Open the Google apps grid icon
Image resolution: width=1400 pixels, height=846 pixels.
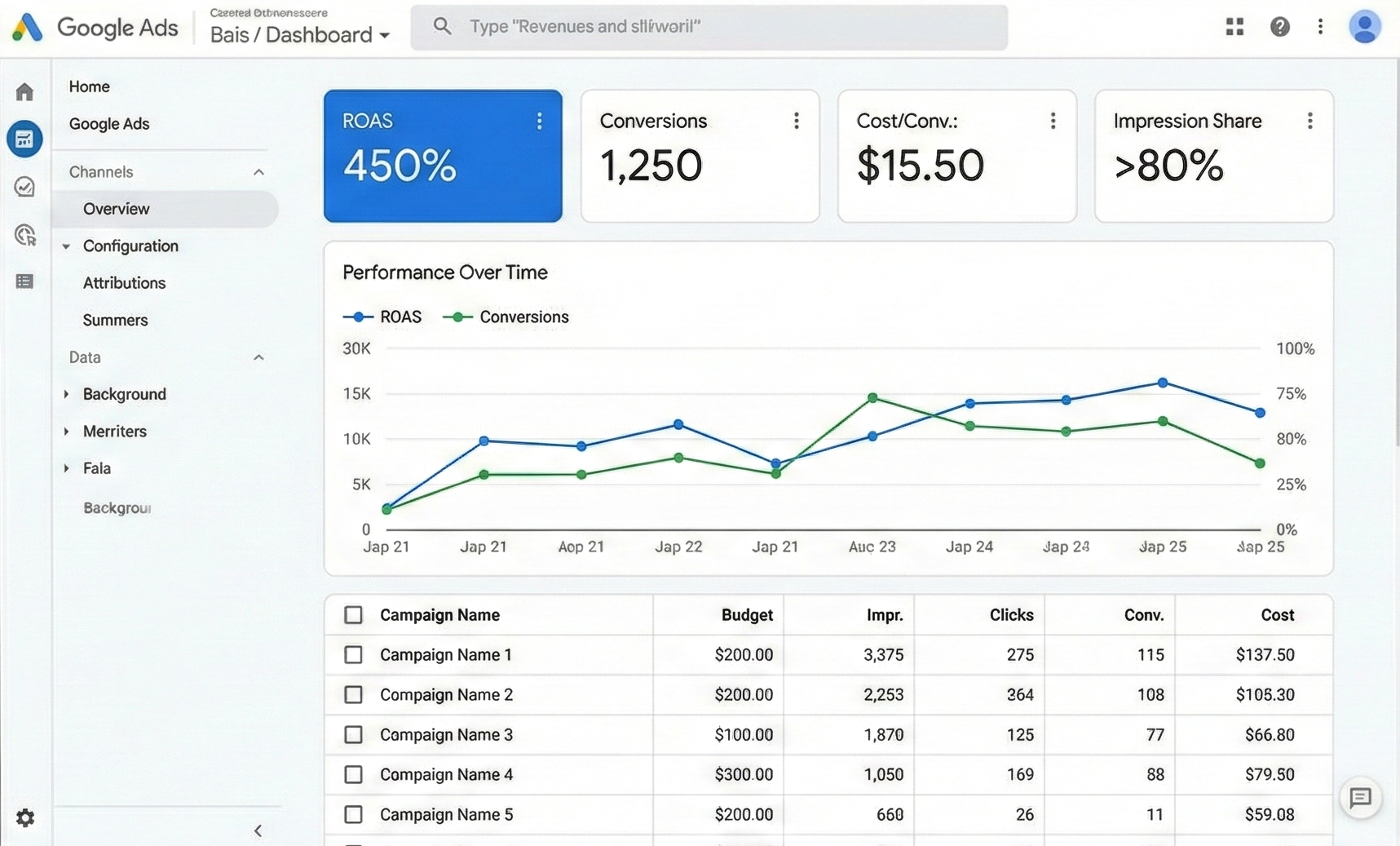pos(1234,26)
